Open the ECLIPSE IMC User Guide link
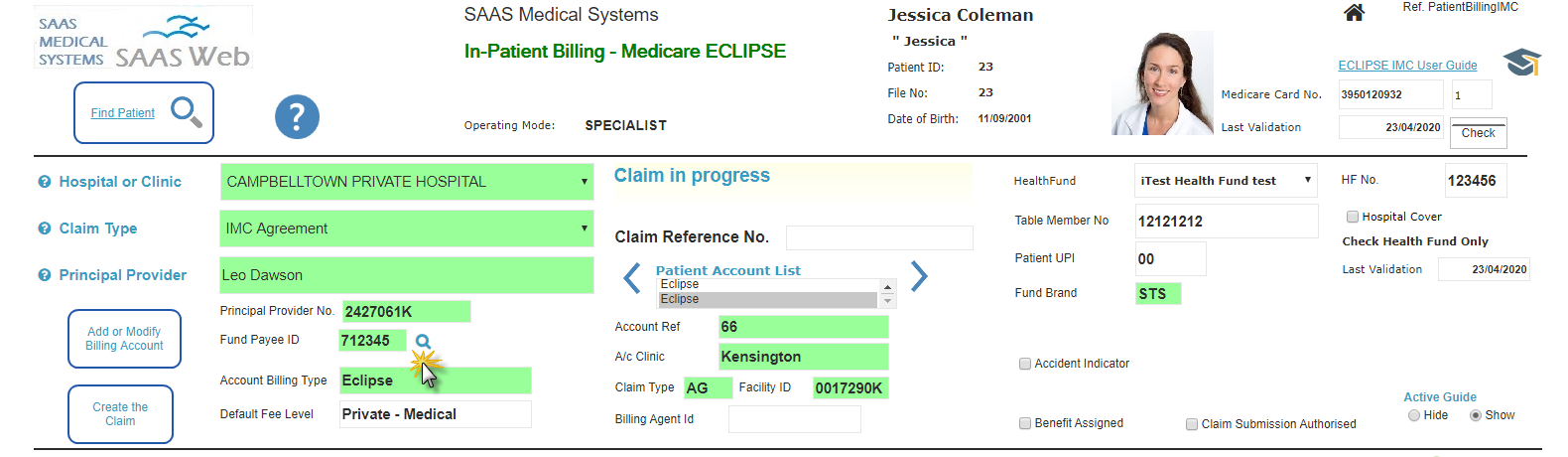Image resolution: width=1568 pixels, height=457 pixels. [x=1407, y=66]
